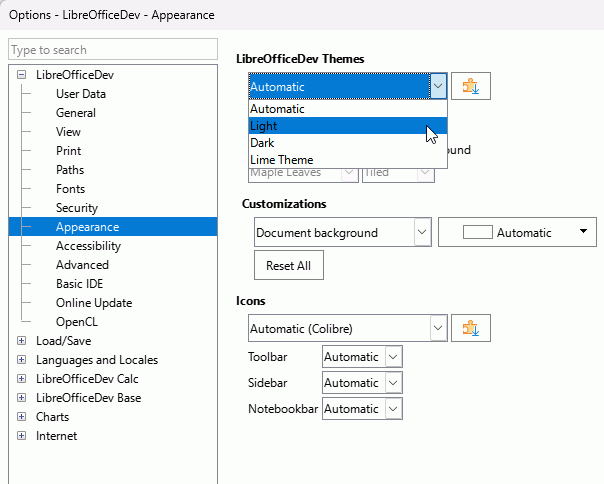The height and width of the screenshot is (484, 604).
Task: Select Advanced in the options tree
Action: [82, 265]
